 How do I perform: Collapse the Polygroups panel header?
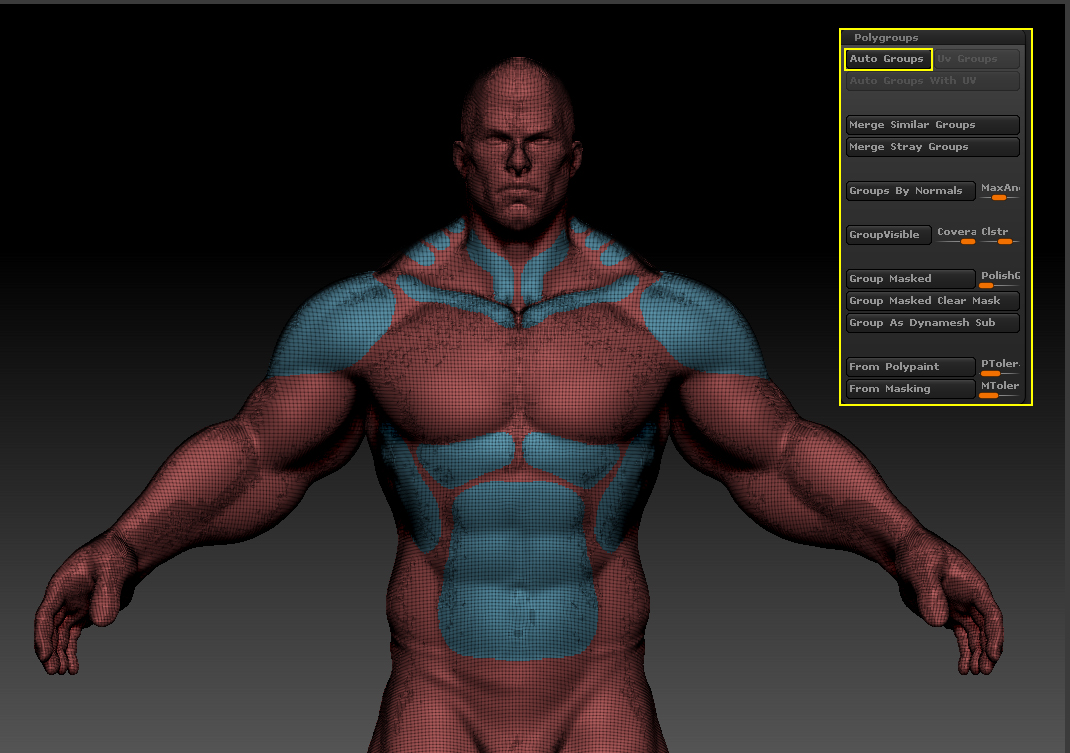click(x=886, y=38)
